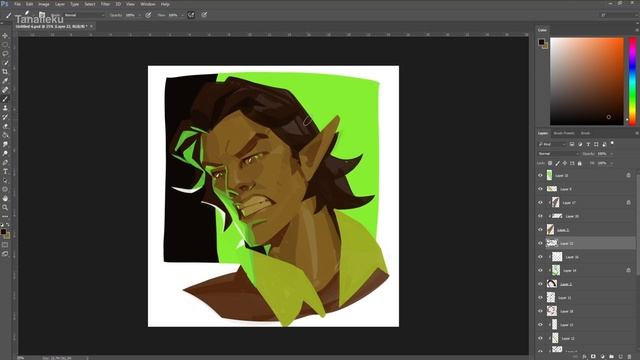640x360 pixels.
Task: Open the layer blend mode dropdown
Action: (x=558, y=154)
